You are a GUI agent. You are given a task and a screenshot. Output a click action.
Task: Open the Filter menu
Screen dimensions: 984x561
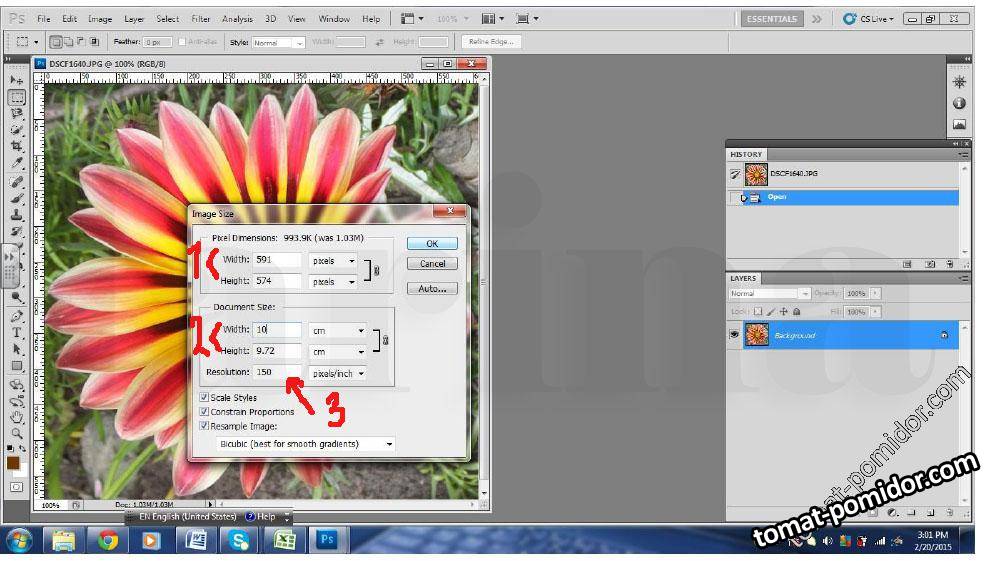point(201,19)
